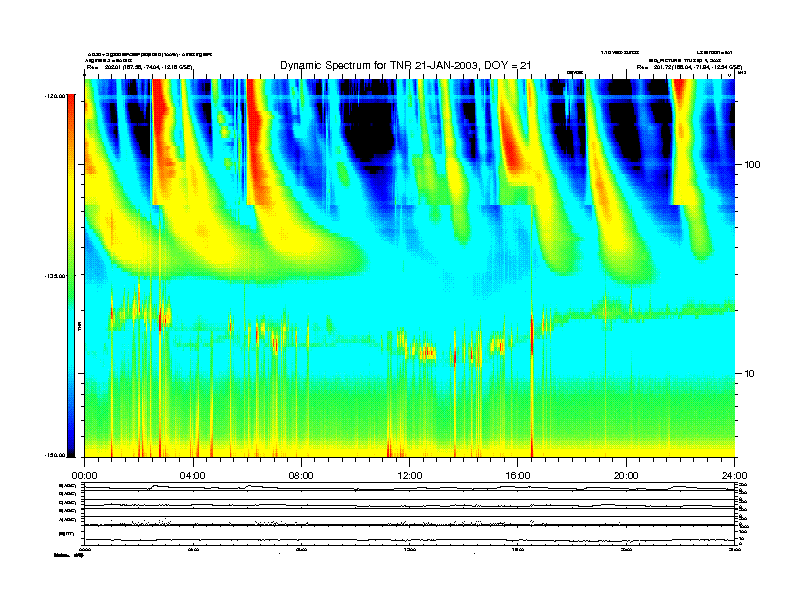The image size is (792, 612).
Task: Click the '20:00' time axis label
Action: [x=626, y=476]
